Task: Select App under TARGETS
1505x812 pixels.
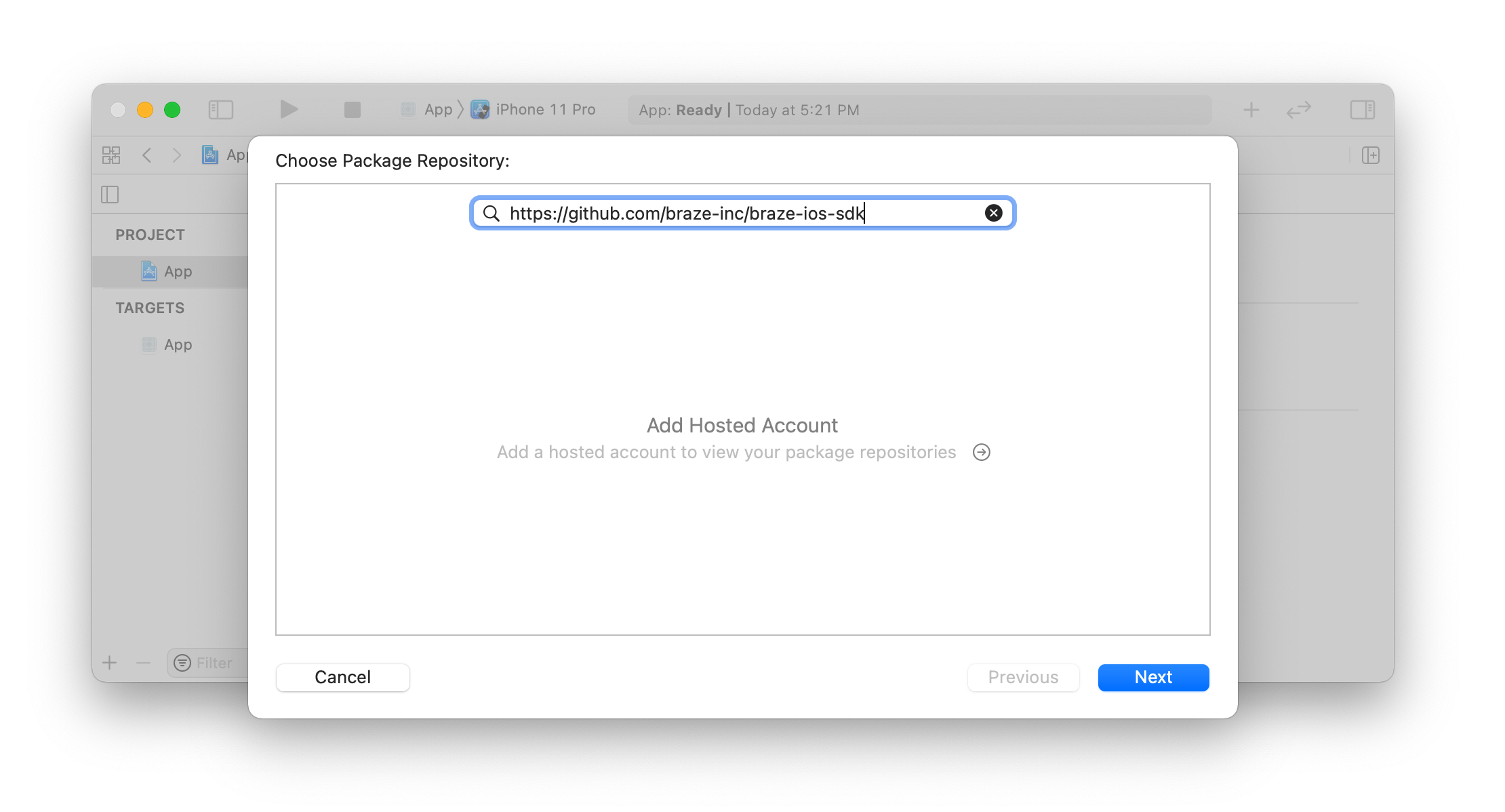Action: (x=178, y=345)
